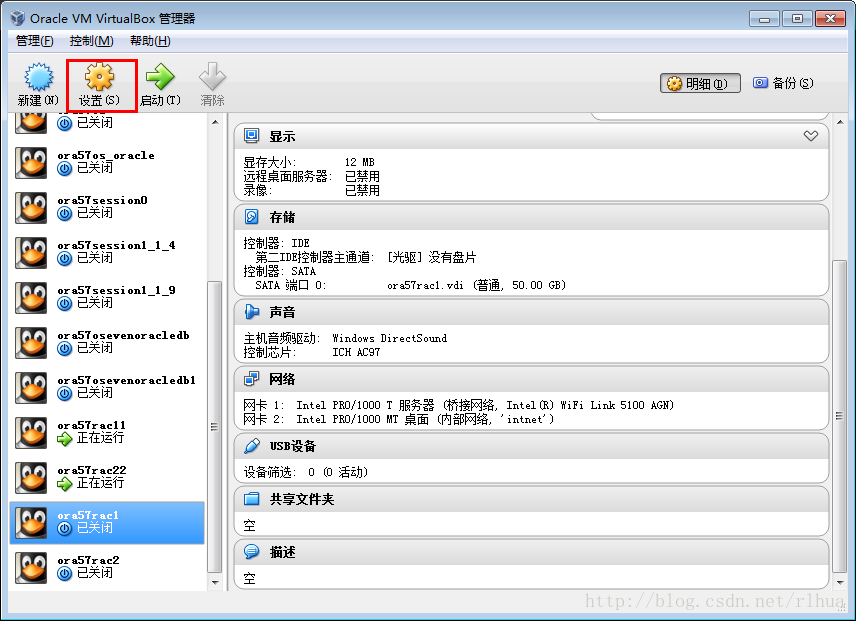Viewport: 856px width, 621px height.
Task: Open 设置 (Settings) gear toolbar icon
Action: (x=99, y=76)
